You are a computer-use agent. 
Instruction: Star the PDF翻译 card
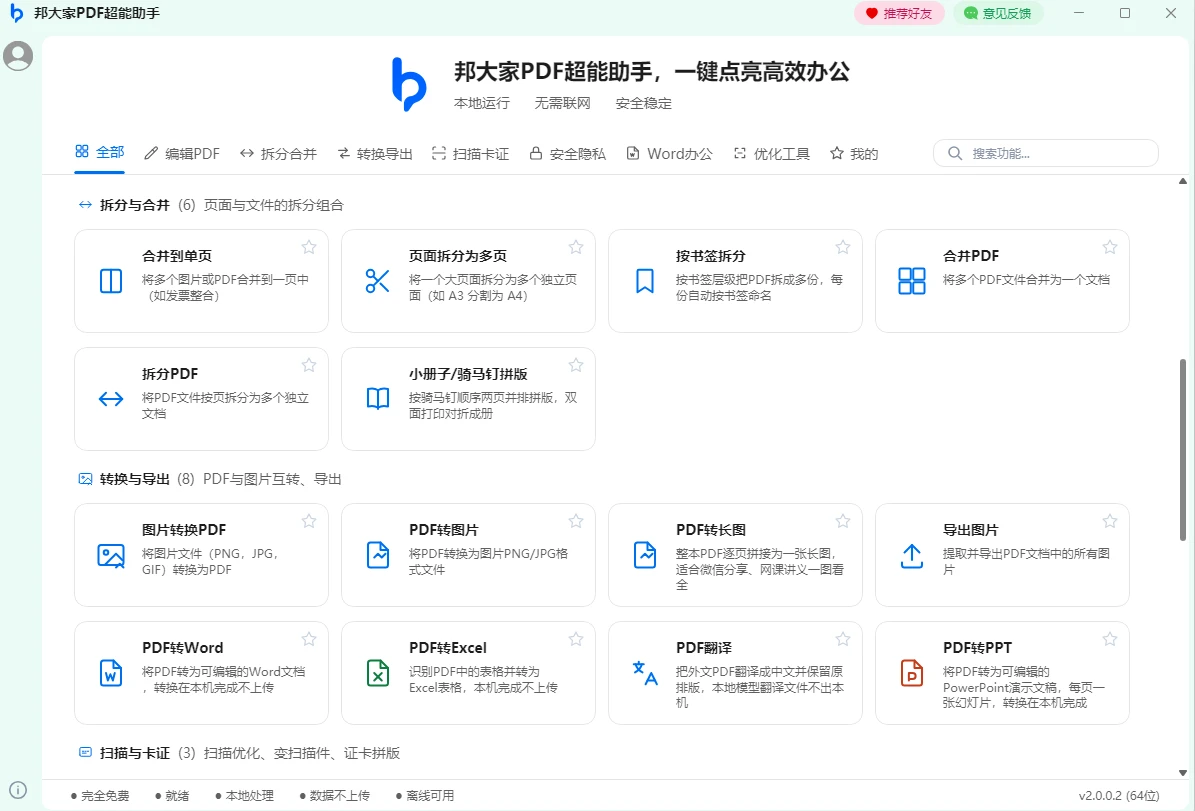[x=843, y=639]
